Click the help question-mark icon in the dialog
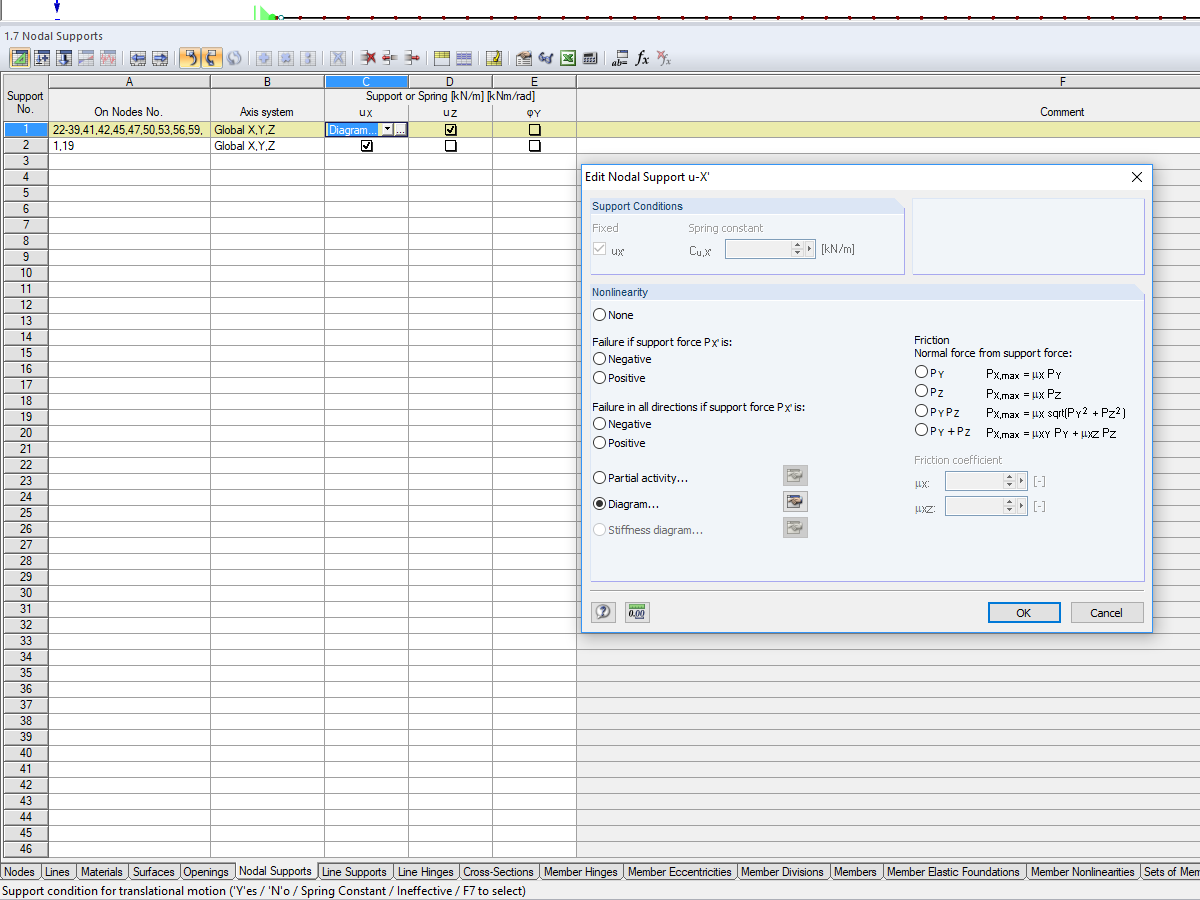The image size is (1200, 900). pos(603,612)
